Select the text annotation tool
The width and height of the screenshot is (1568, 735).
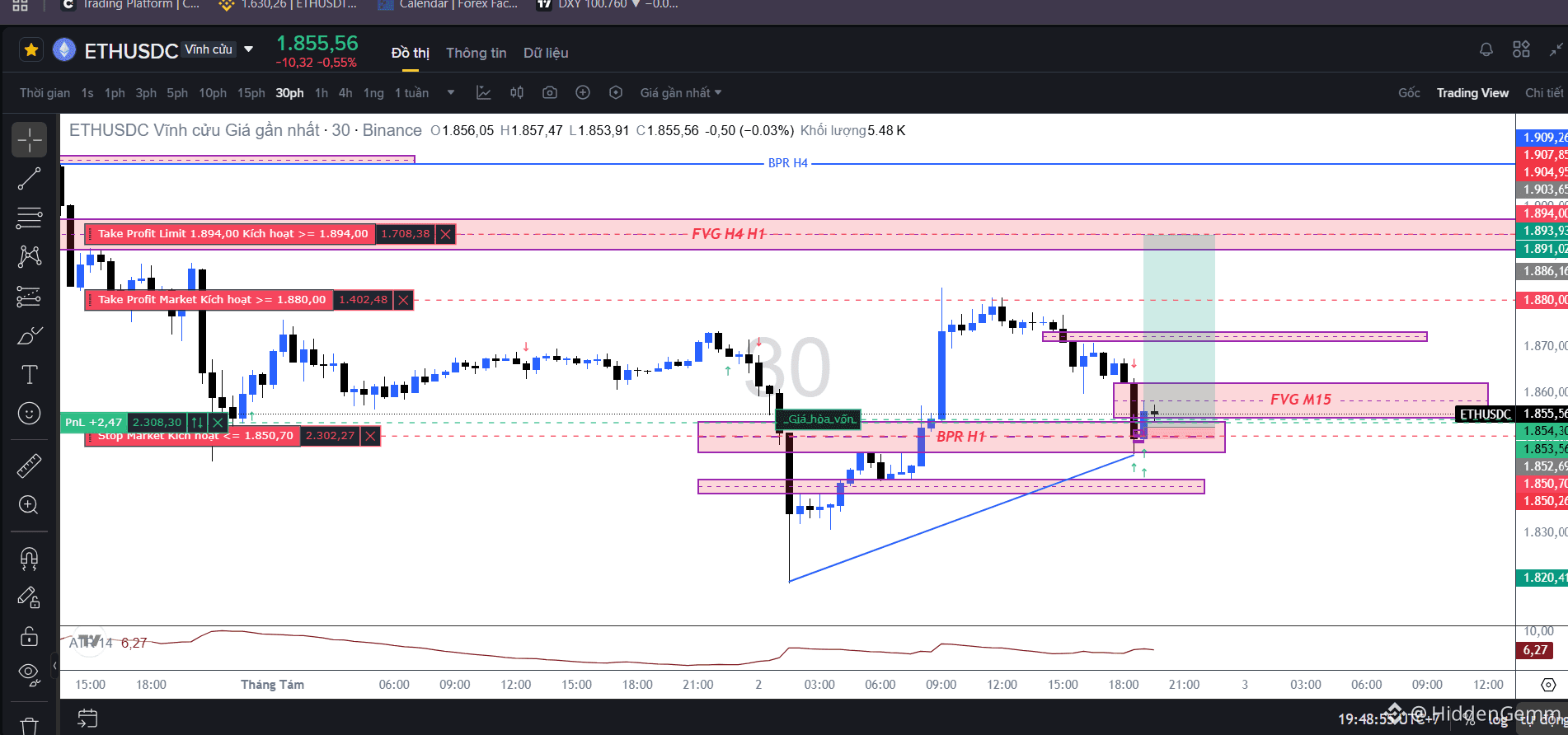click(x=29, y=374)
